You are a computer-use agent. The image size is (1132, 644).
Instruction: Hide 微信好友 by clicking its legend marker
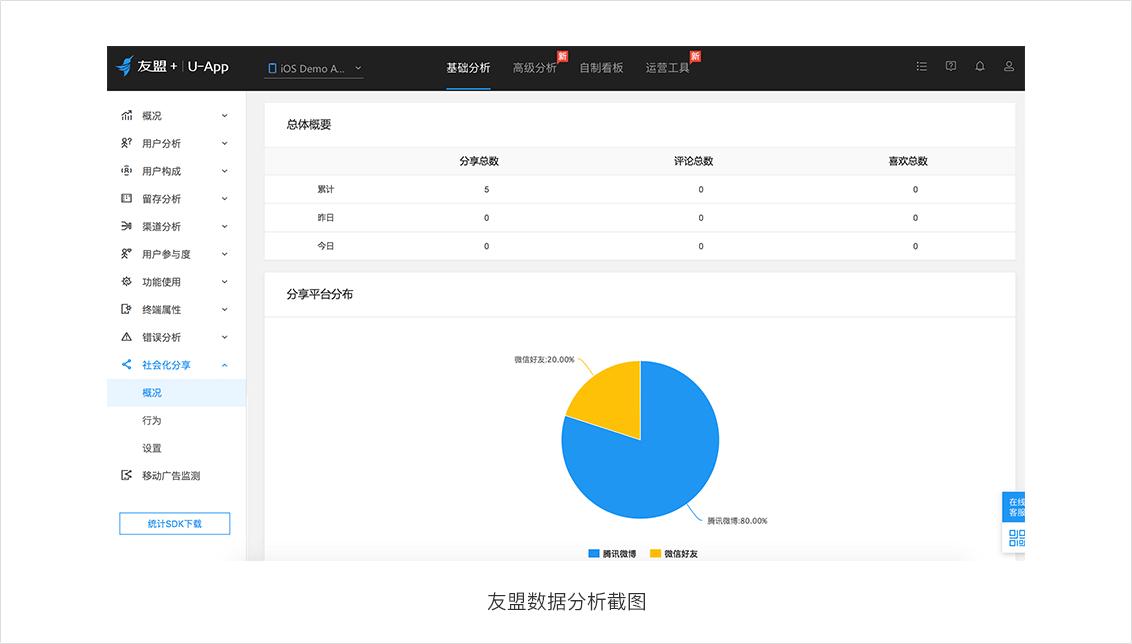(654, 551)
